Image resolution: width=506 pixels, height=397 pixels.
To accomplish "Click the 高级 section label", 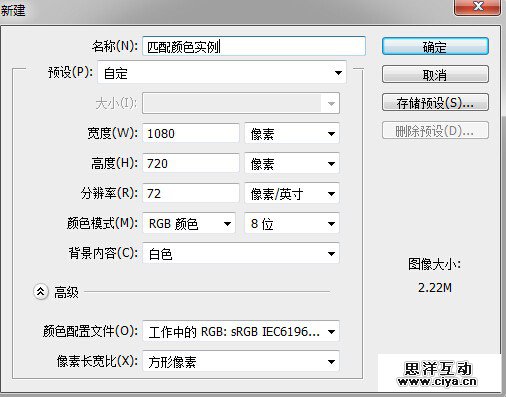I will [x=66, y=292].
